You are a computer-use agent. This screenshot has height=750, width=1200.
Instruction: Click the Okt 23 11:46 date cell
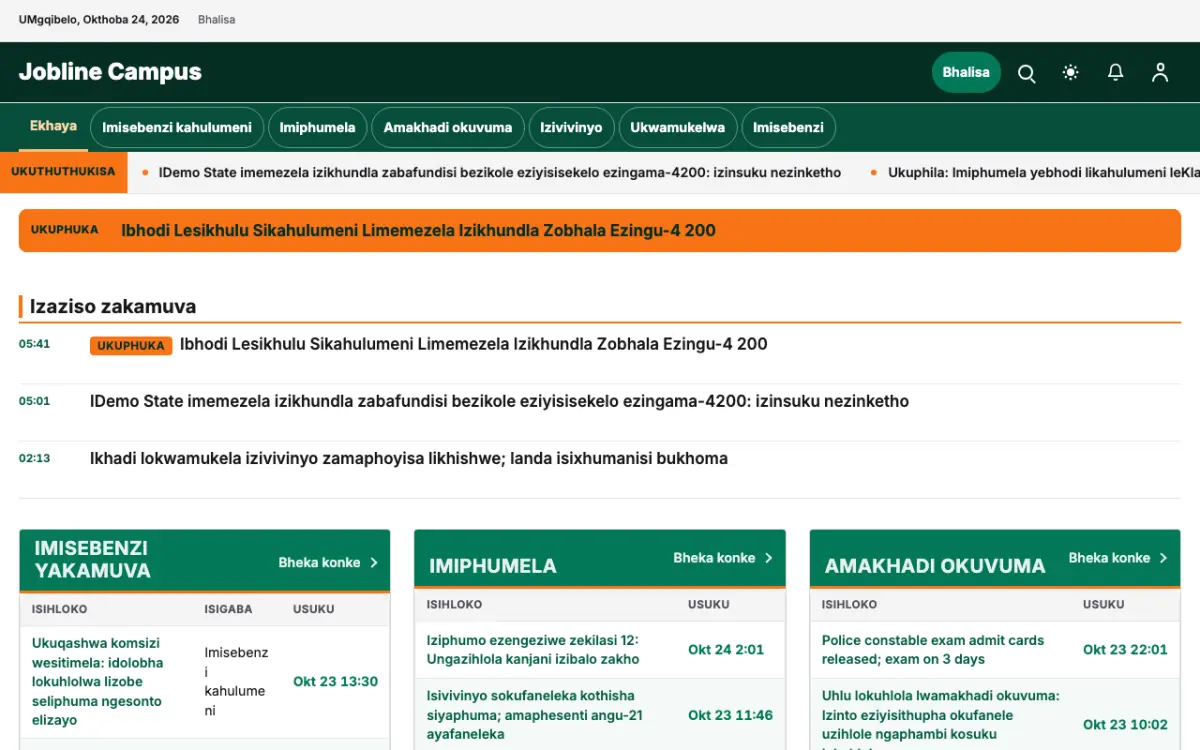point(730,715)
